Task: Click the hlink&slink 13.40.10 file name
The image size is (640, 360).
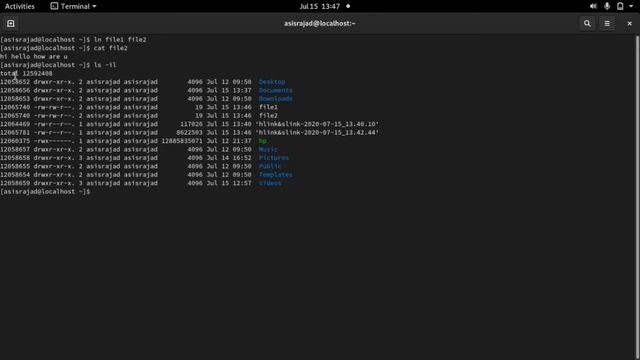Action: [x=317, y=124]
